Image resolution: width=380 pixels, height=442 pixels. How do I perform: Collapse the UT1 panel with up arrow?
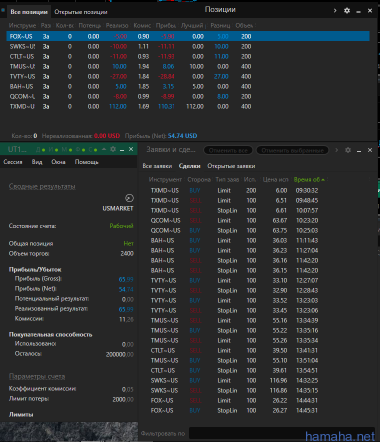(104, 149)
